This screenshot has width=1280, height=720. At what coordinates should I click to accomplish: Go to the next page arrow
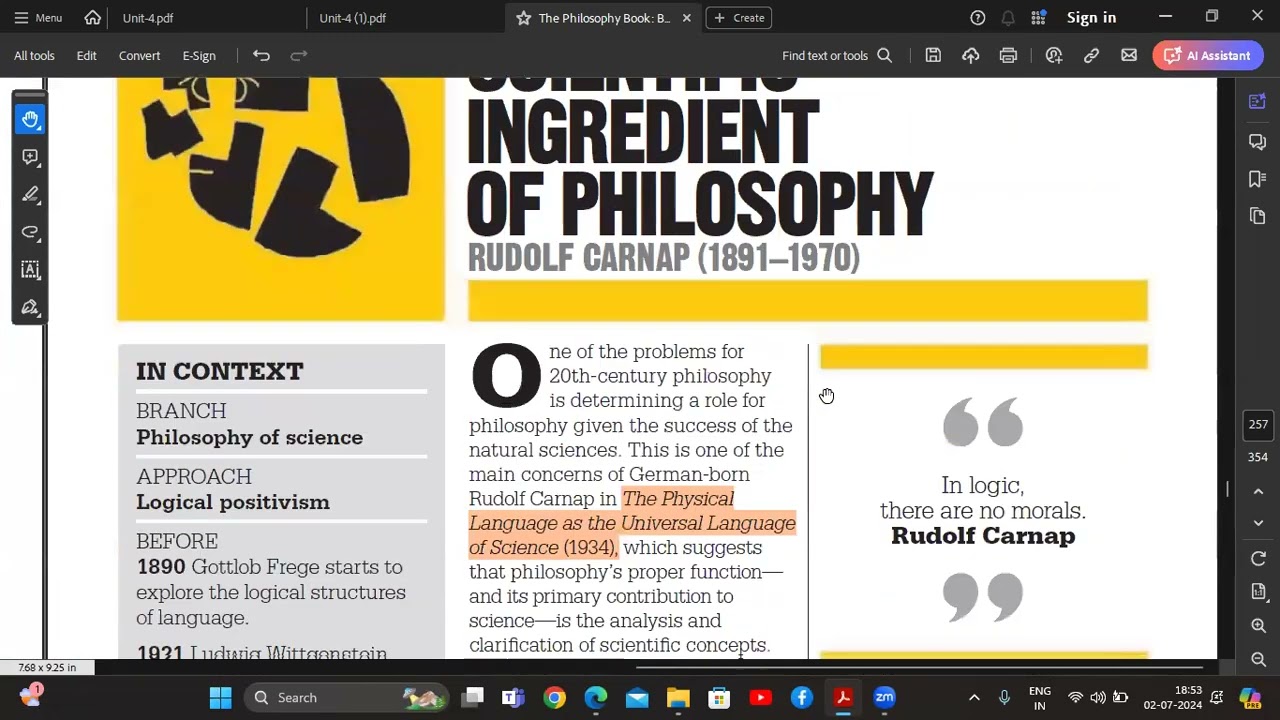coord(1258,523)
